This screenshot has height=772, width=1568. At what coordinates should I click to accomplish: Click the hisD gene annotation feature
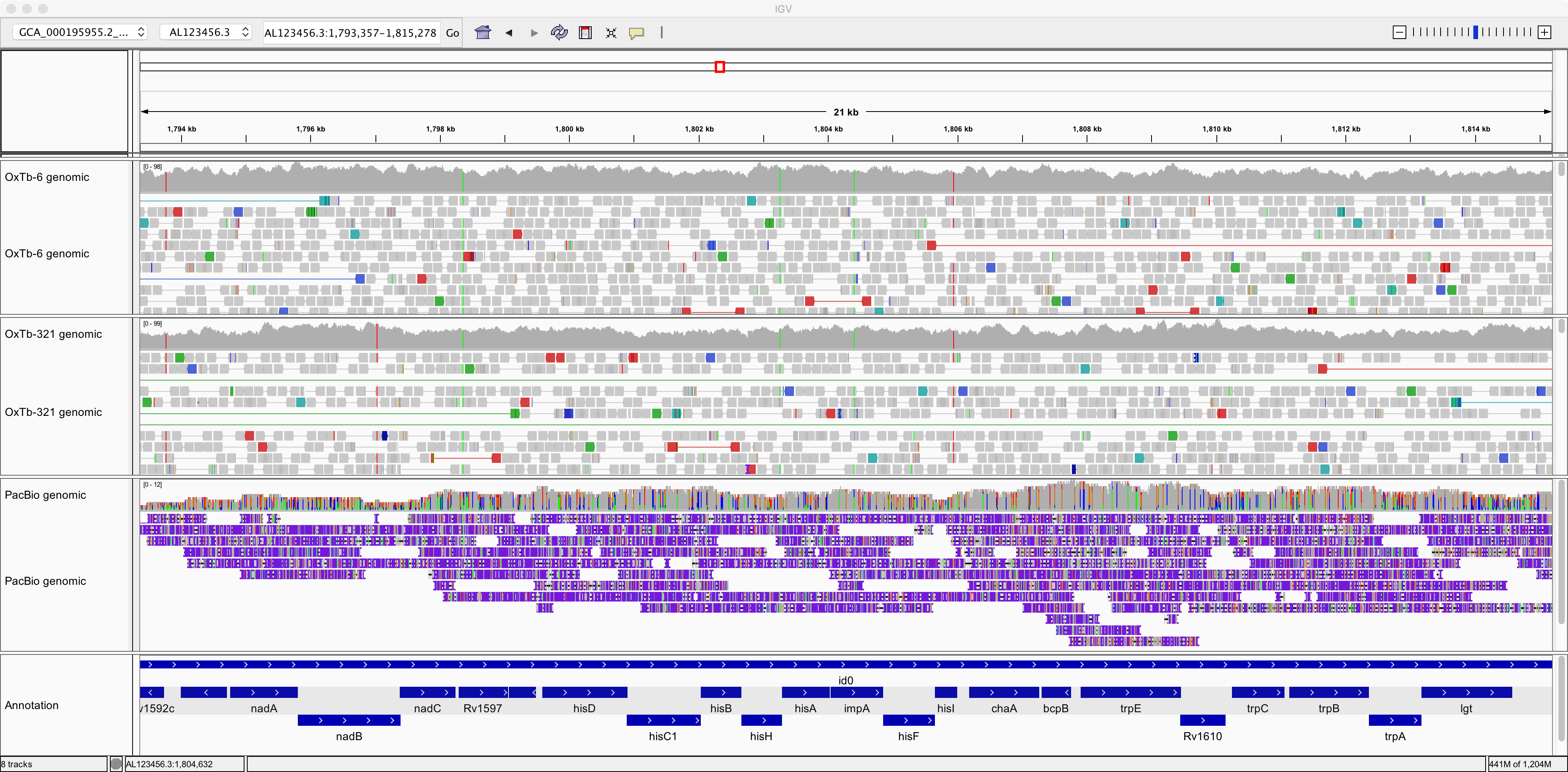coord(585,692)
